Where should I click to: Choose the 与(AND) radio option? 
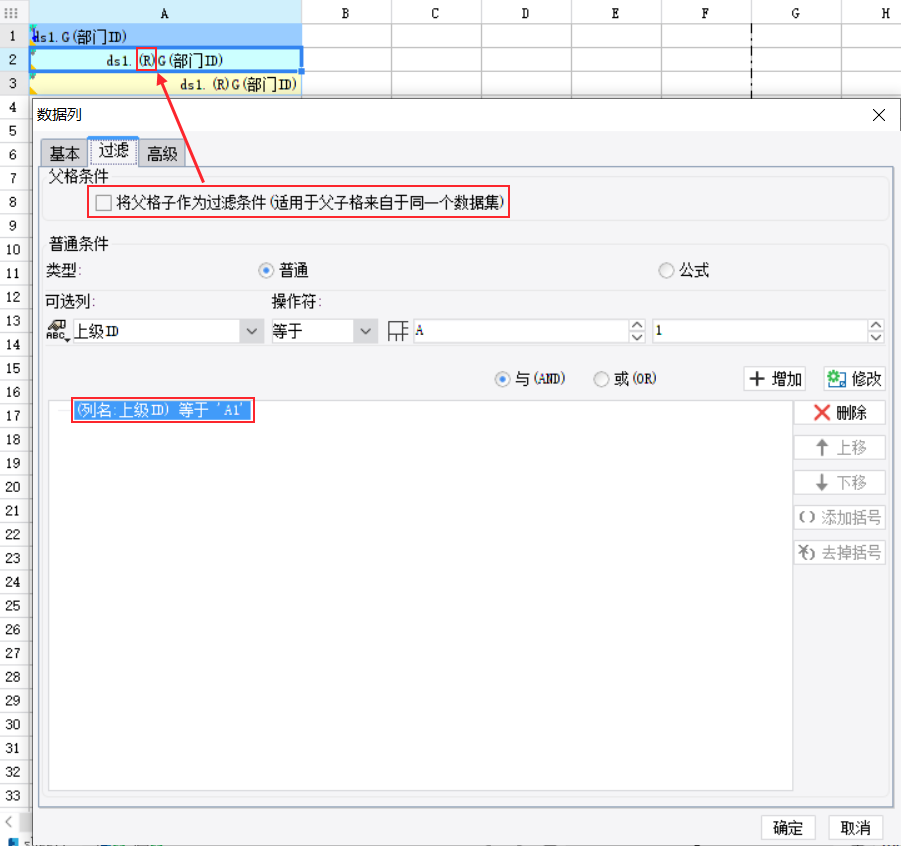(502, 379)
